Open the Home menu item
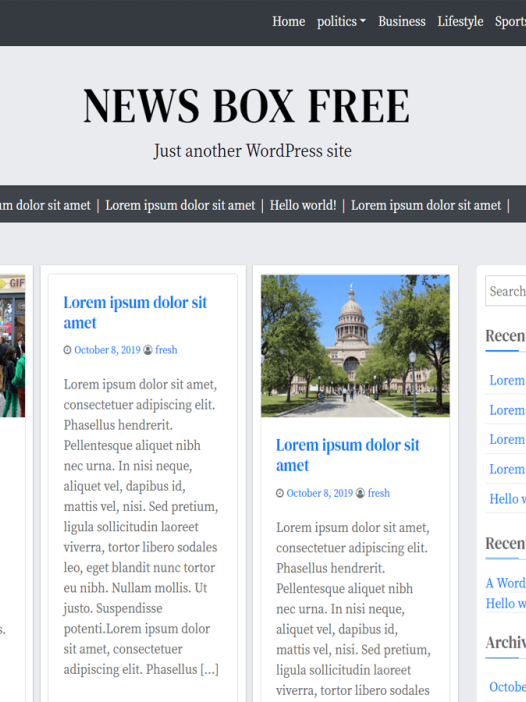 (288, 21)
